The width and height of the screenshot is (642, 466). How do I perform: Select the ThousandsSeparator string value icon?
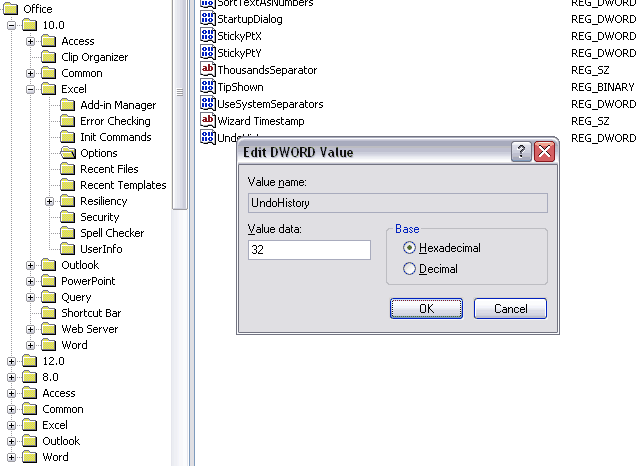pyautogui.click(x=208, y=70)
